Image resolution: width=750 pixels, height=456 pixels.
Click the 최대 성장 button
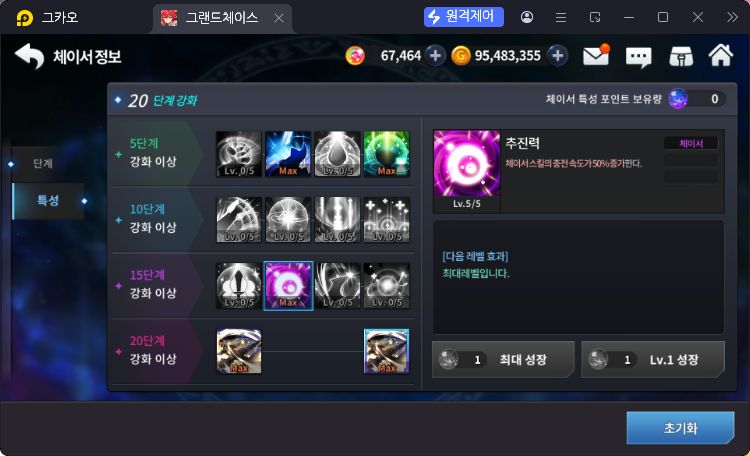(x=503, y=359)
